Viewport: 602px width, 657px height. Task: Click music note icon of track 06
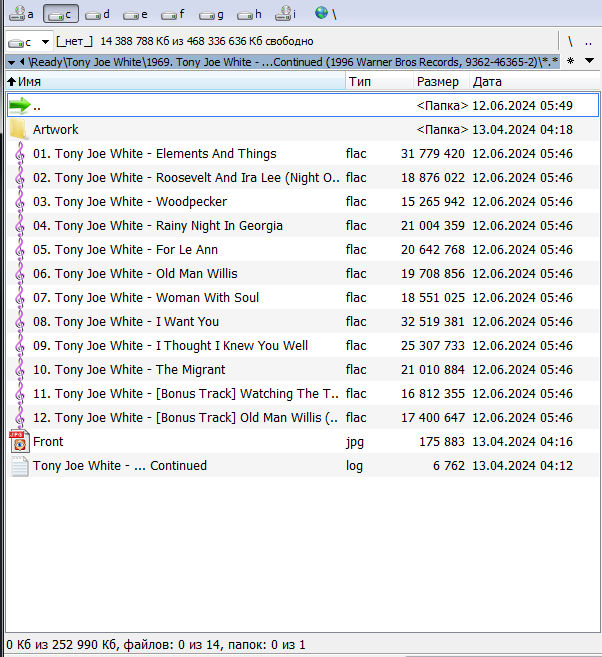(x=20, y=274)
